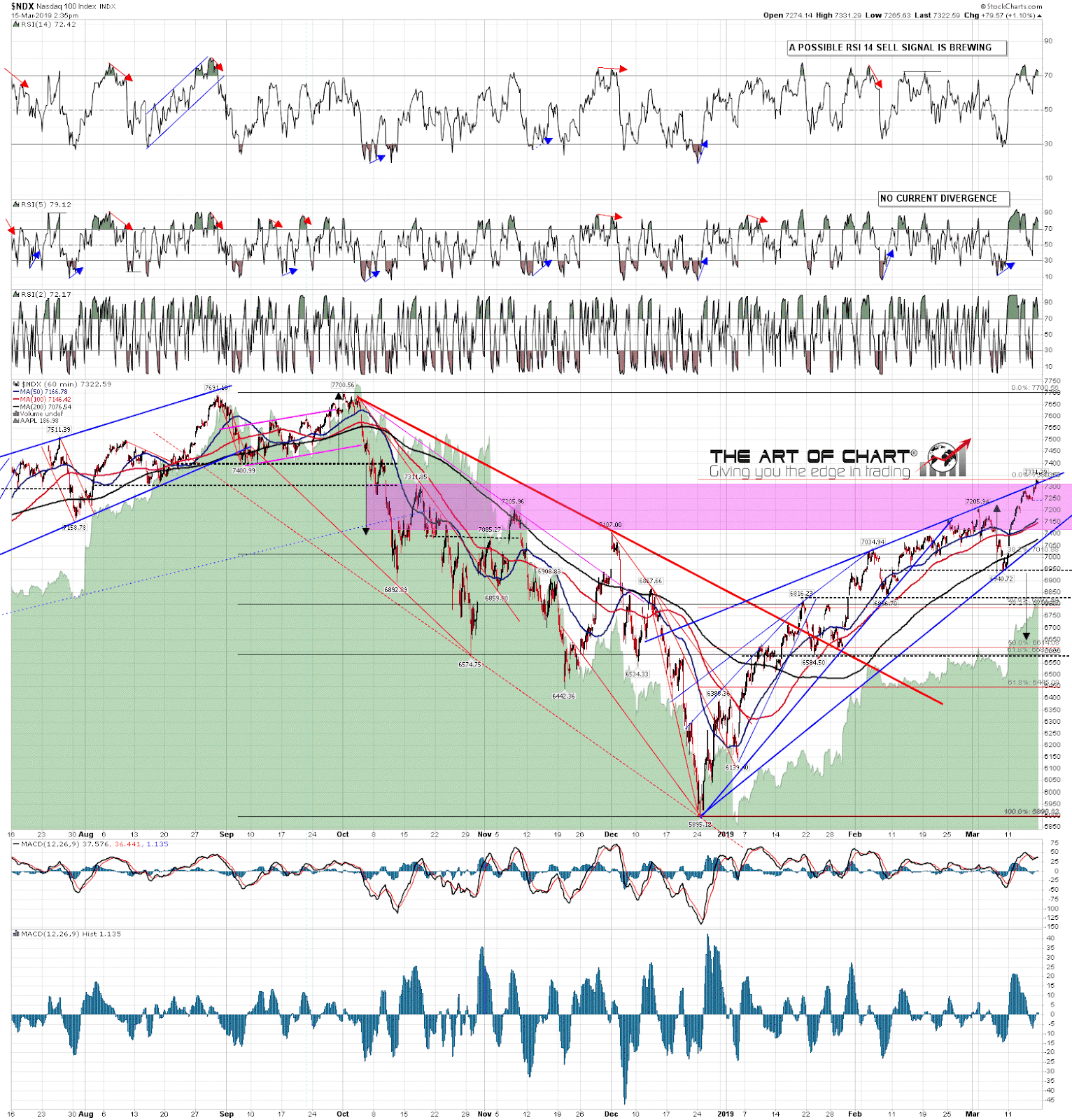Click the 7205.96 price label
Screen dimensions: 1072x1120
click(513, 502)
